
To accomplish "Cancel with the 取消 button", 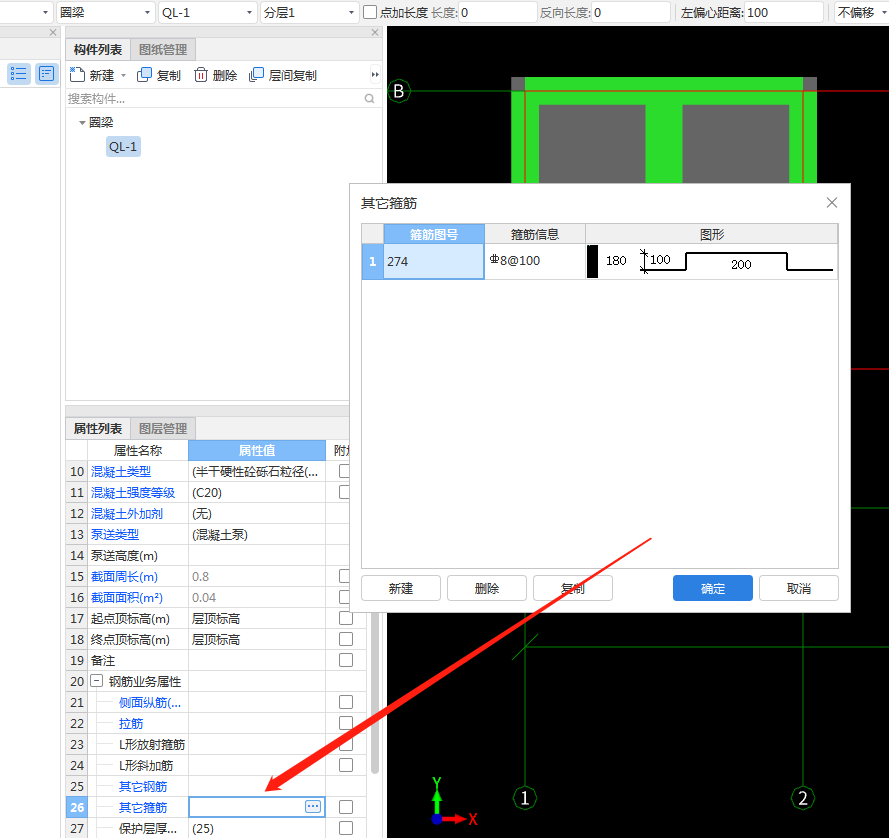I will 798,588.
